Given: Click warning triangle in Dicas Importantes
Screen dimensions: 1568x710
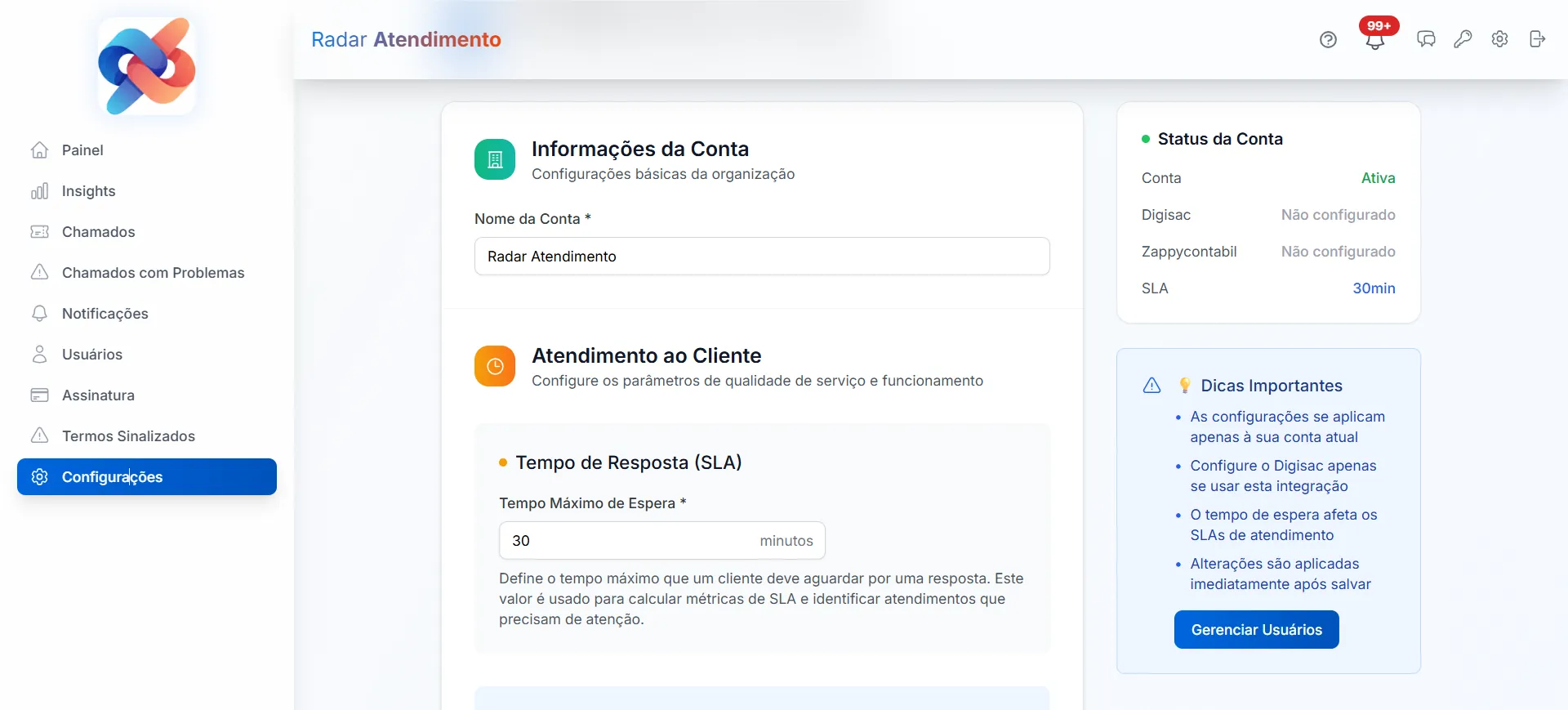Looking at the screenshot, I should [x=1152, y=386].
